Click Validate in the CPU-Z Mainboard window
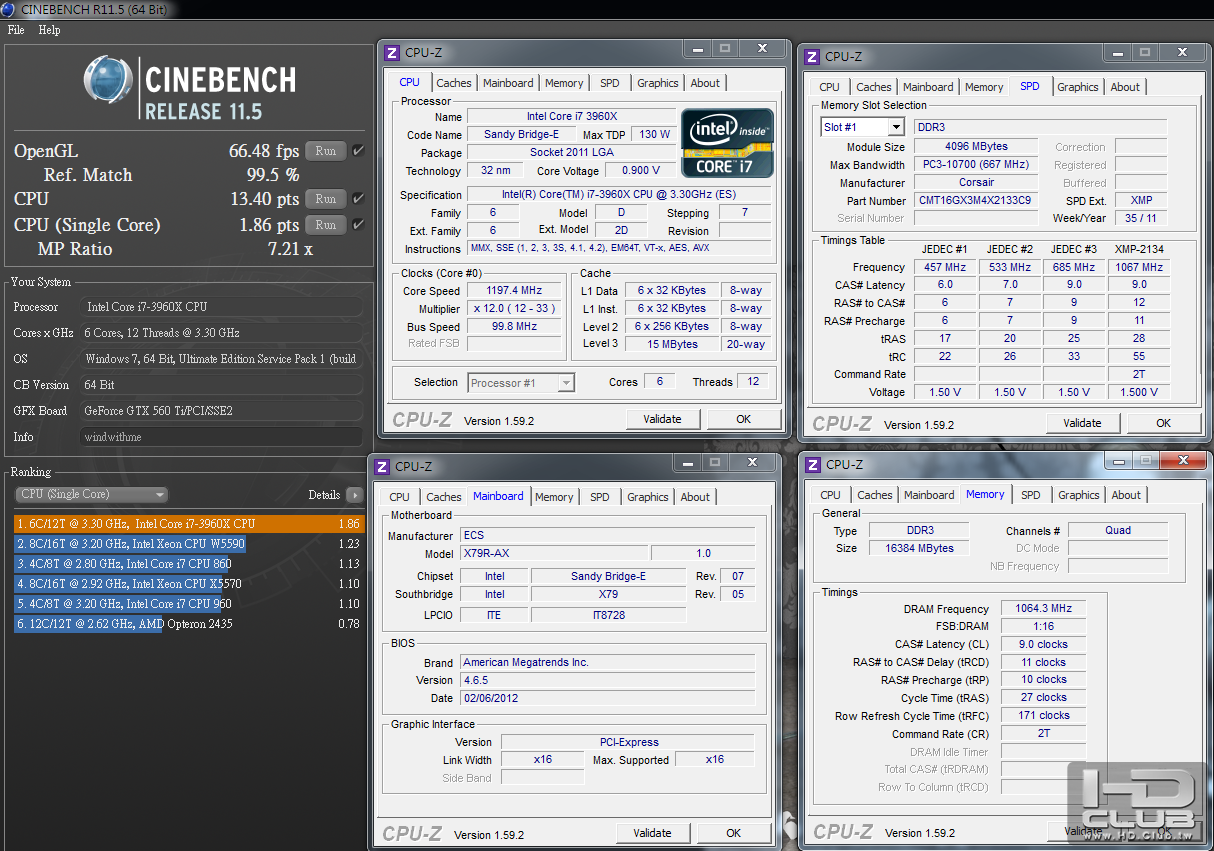 (x=653, y=833)
